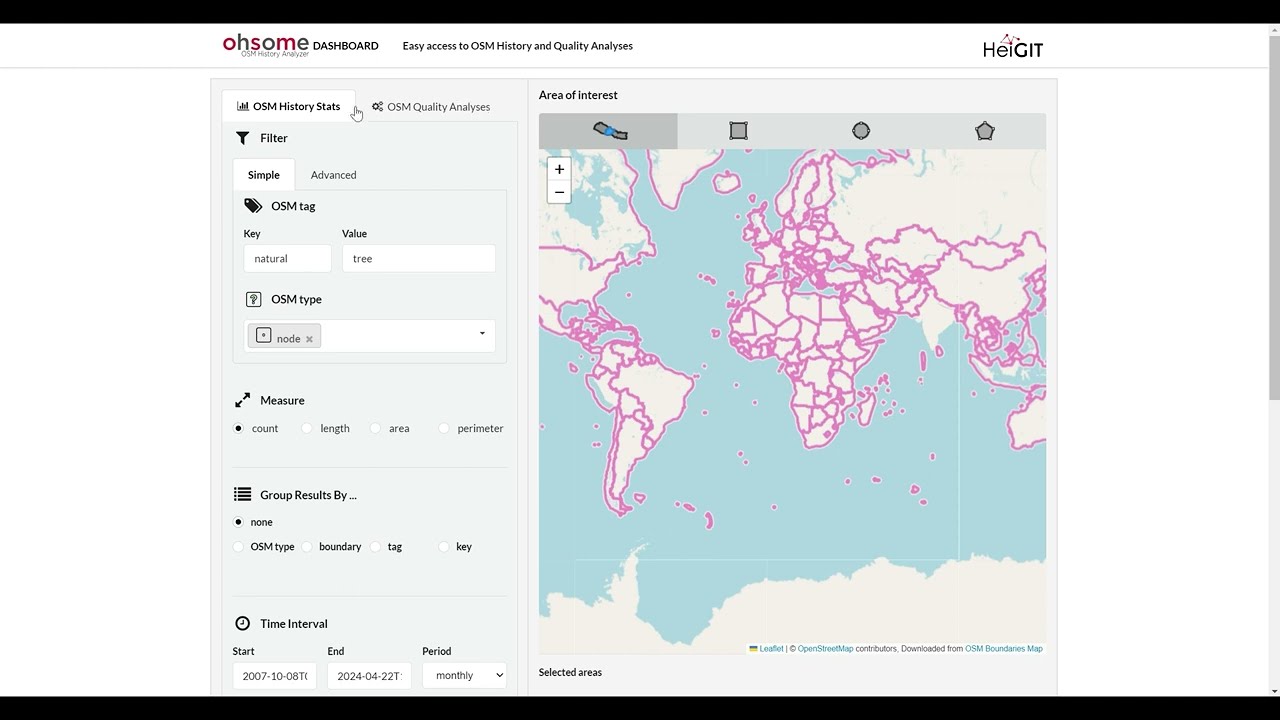This screenshot has width=1280, height=720.
Task: Zoom in on the map
Action: click(559, 169)
